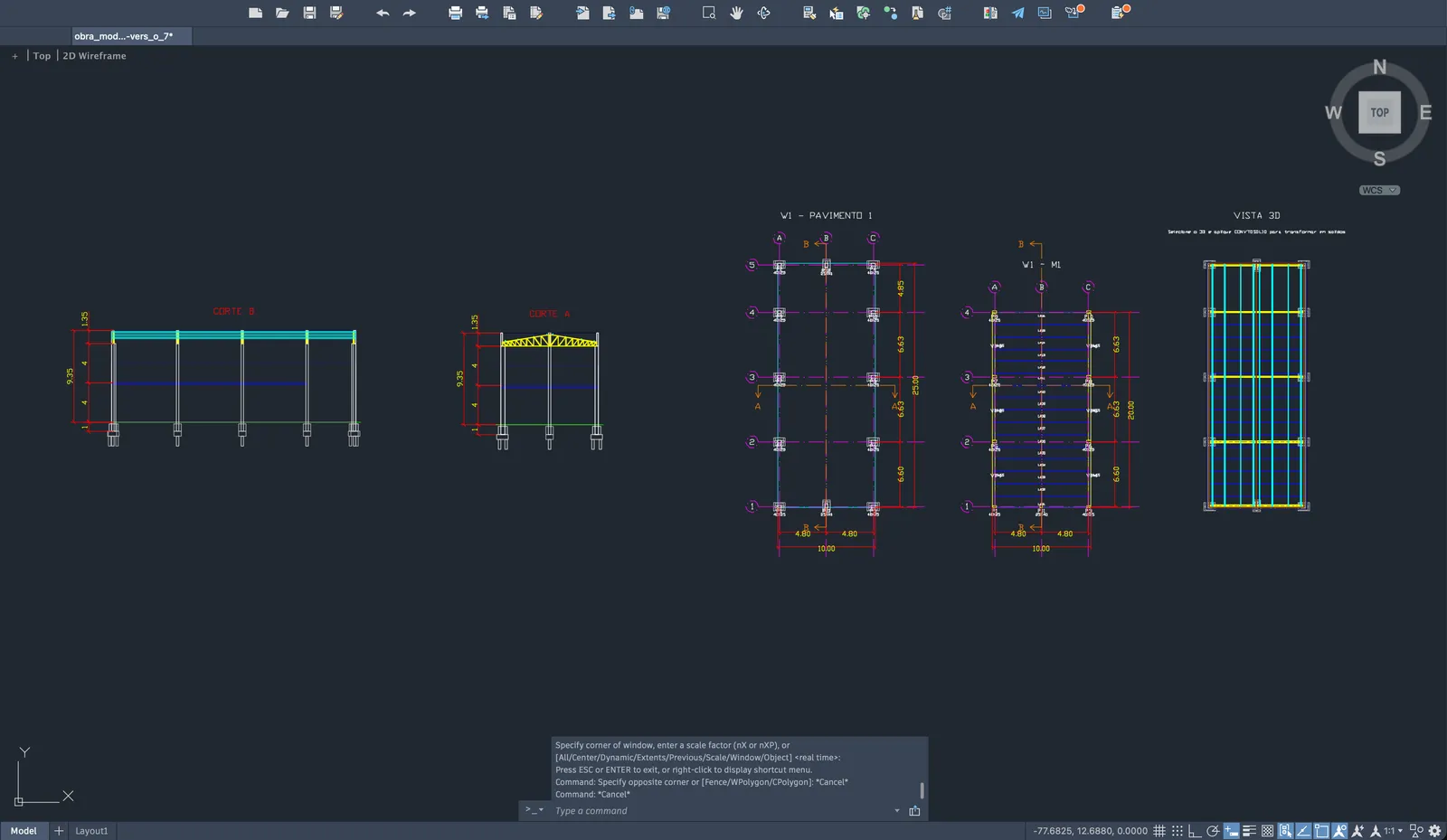The width and height of the screenshot is (1447, 840).
Task: Toggle transparency checkered icon
Action: pos(1267,831)
